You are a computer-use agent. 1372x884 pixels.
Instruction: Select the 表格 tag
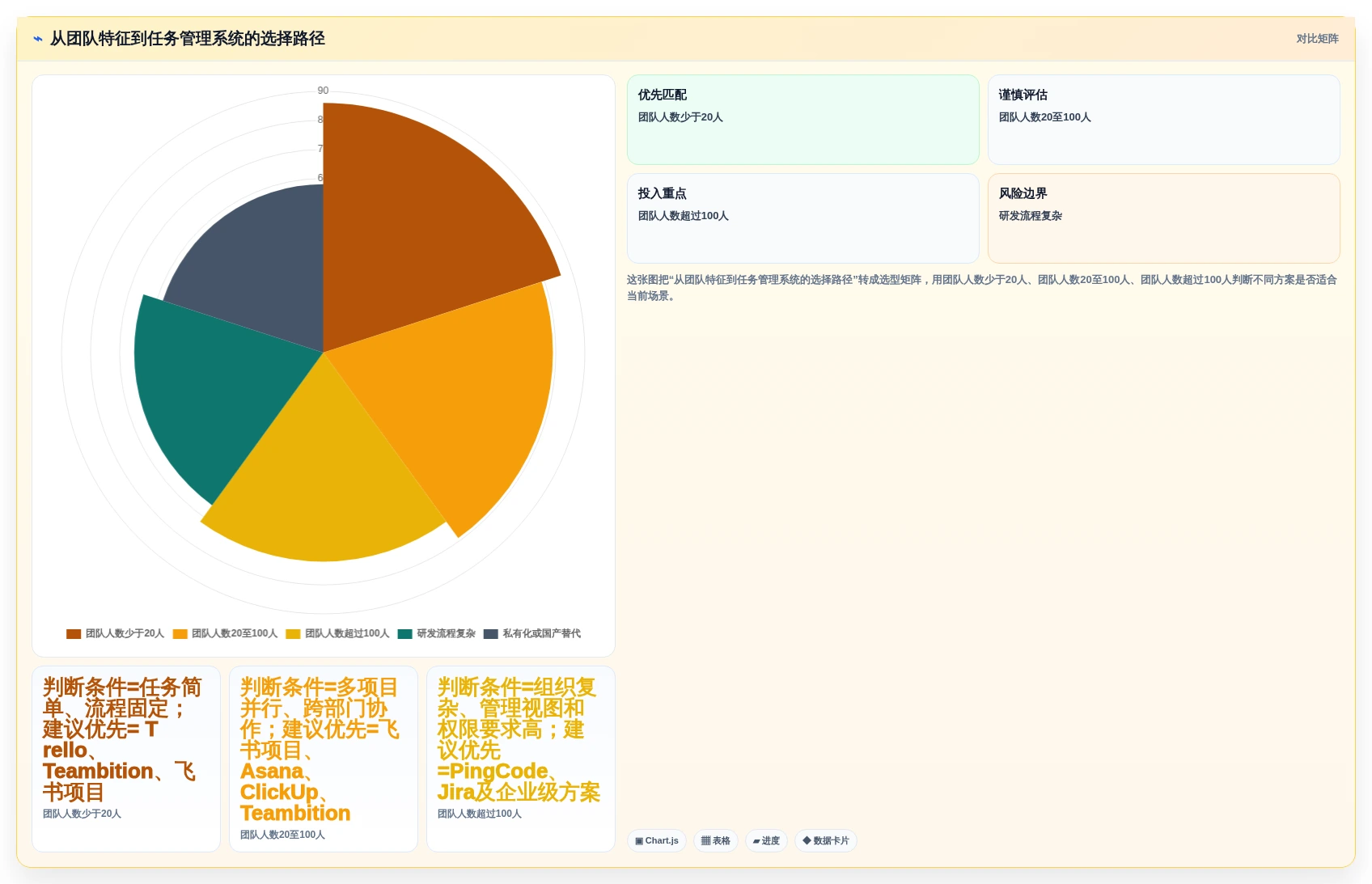click(x=716, y=841)
